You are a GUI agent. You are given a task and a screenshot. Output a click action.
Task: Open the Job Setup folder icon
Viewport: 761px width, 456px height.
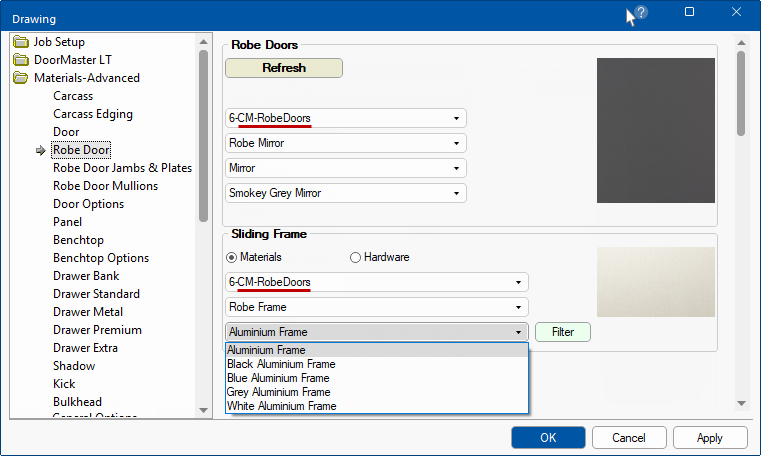pos(21,42)
